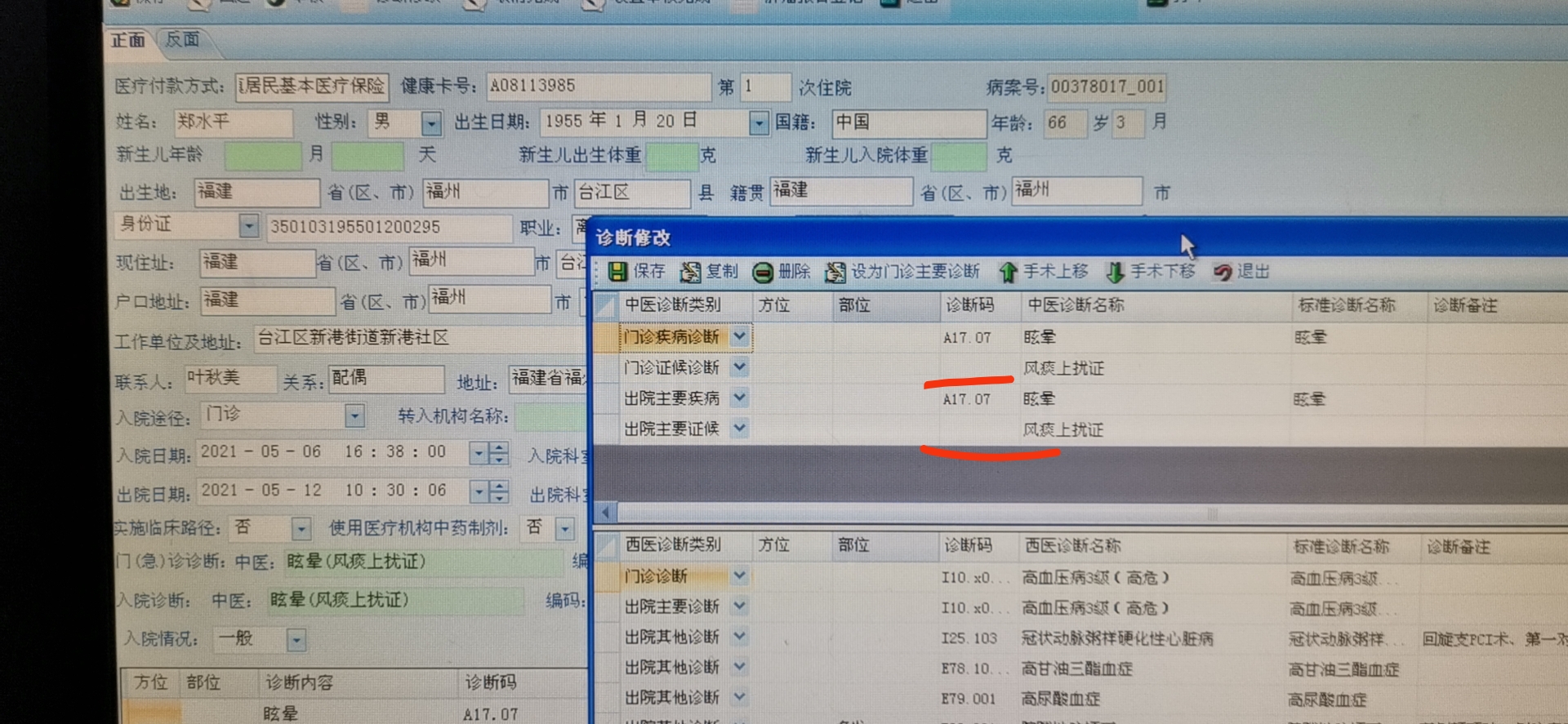
Task: Expand the 身份证 ID type dropdown
Action: (249, 226)
